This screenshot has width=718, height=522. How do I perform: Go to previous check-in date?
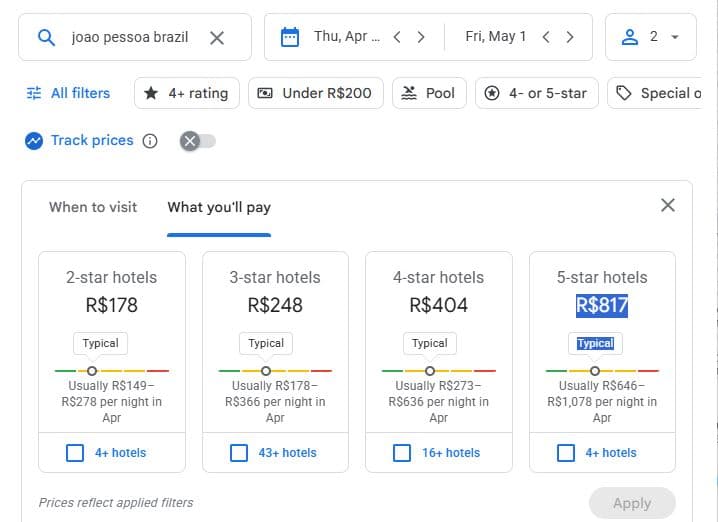[x=397, y=37]
